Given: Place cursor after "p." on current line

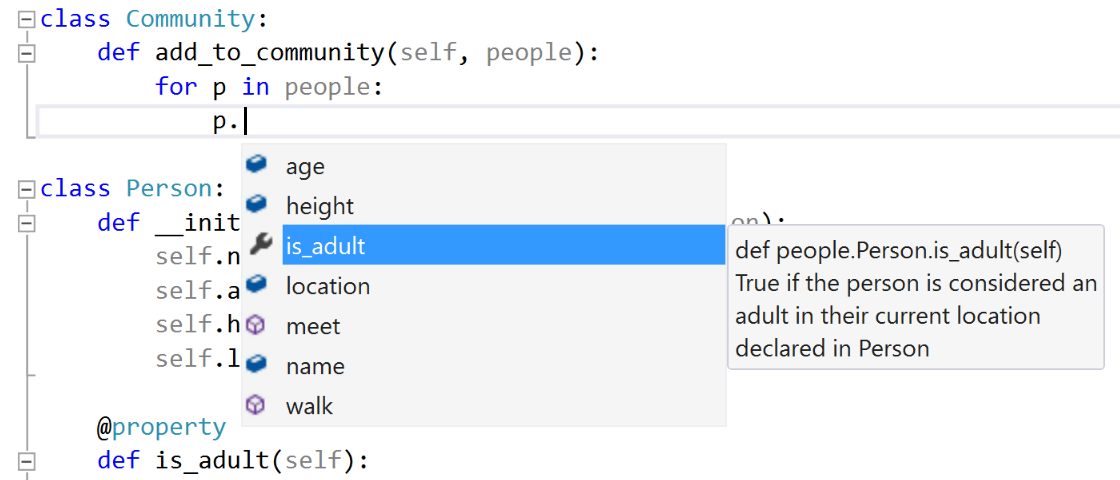Looking at the screenshot, I should coord(246,122).
